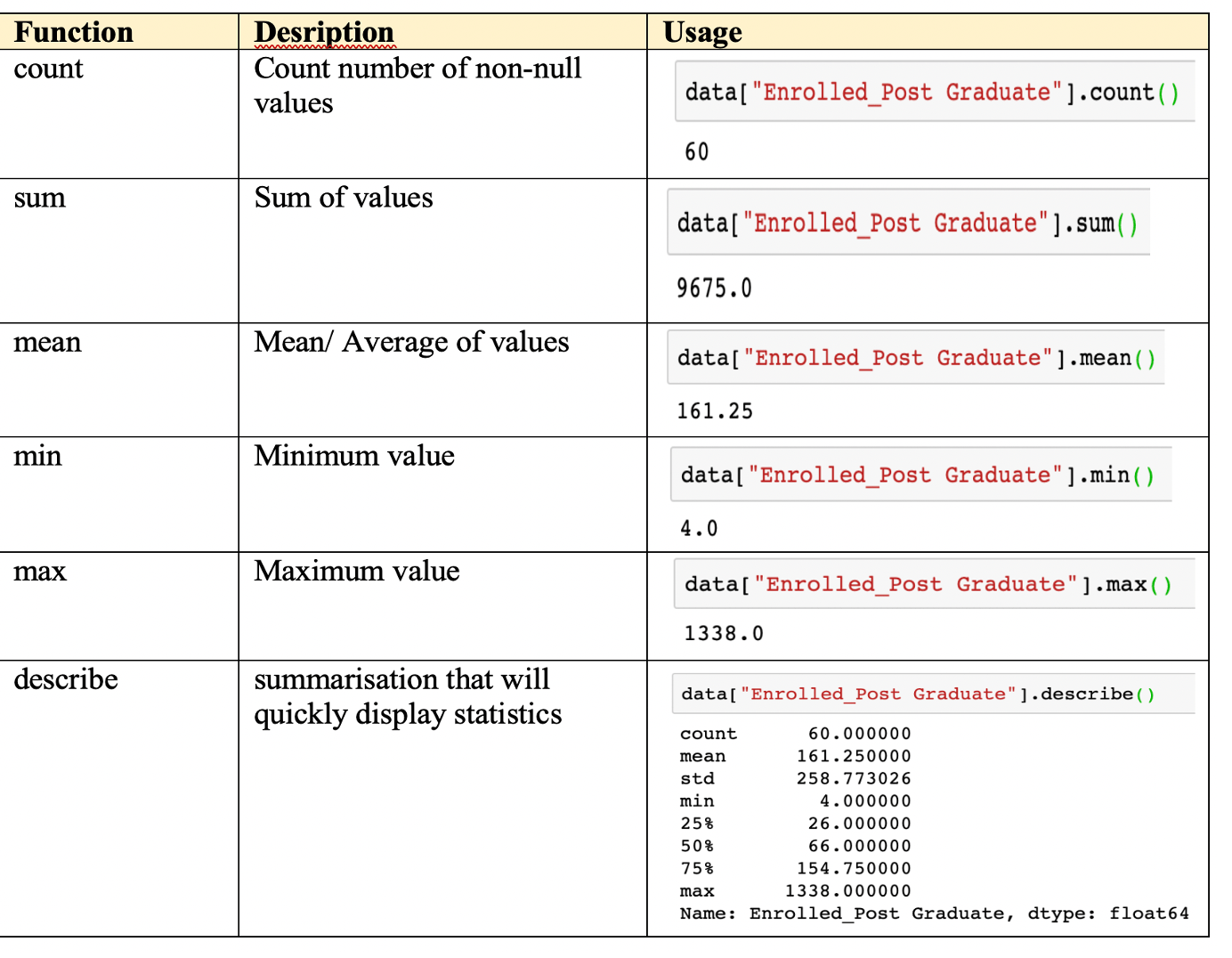The height and width of the screenshot is (958, 1232).
Task: Click the 'Maximum value' description cell
Action: point(356,571)
